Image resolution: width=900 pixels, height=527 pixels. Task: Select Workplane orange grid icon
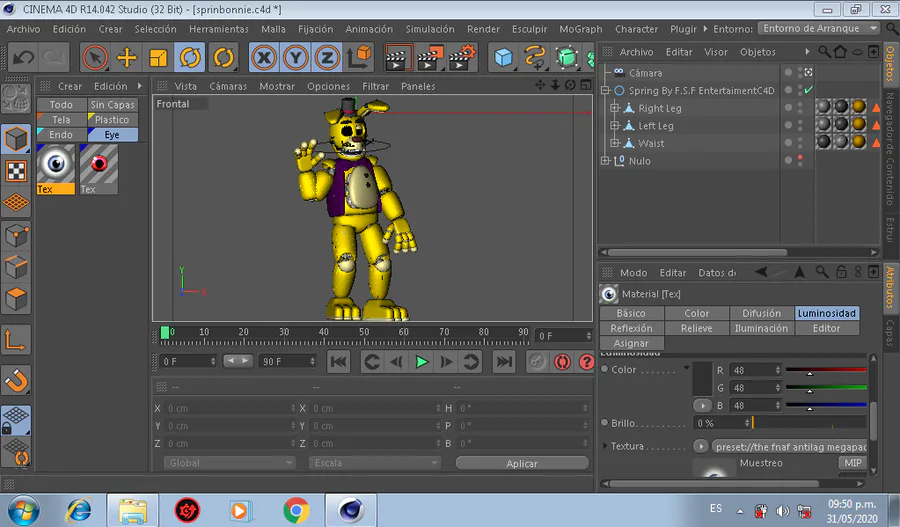pyautogui.click(x=15, y=203)
